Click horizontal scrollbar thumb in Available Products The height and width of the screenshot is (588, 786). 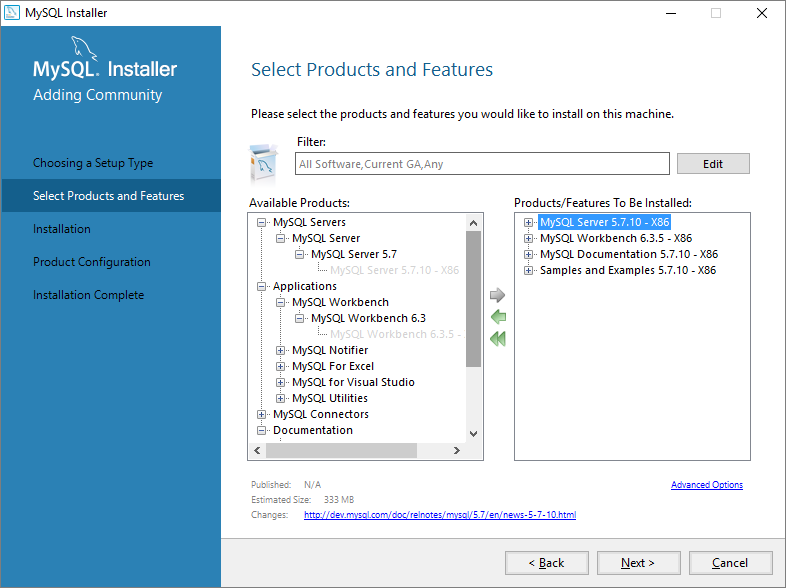click(341, 450)
